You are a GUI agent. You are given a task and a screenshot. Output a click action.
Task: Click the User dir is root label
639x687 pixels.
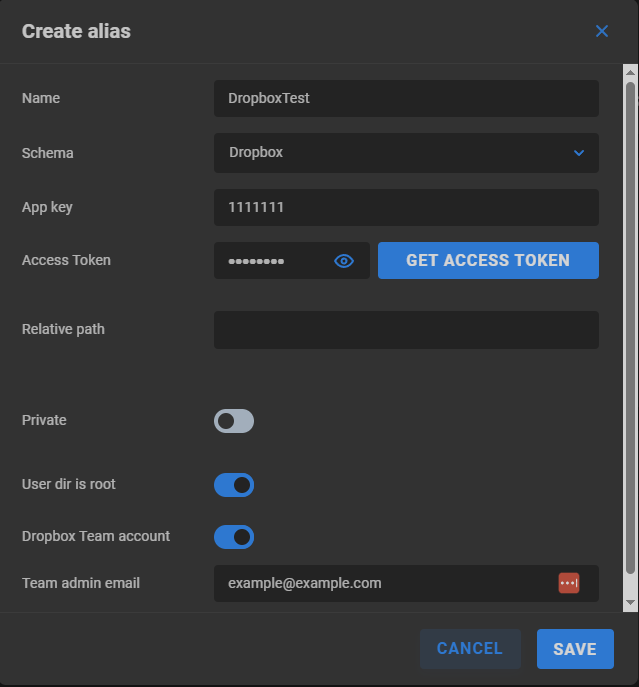tap(69, 484)
